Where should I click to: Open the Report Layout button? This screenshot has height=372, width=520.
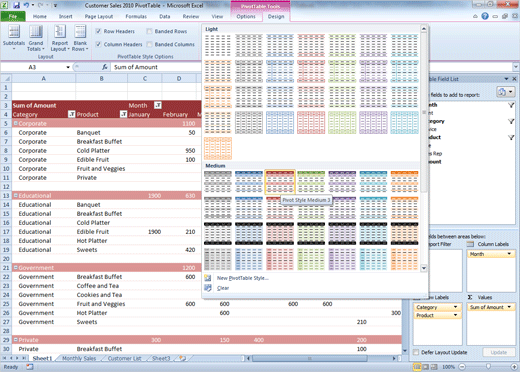(60, 38)
